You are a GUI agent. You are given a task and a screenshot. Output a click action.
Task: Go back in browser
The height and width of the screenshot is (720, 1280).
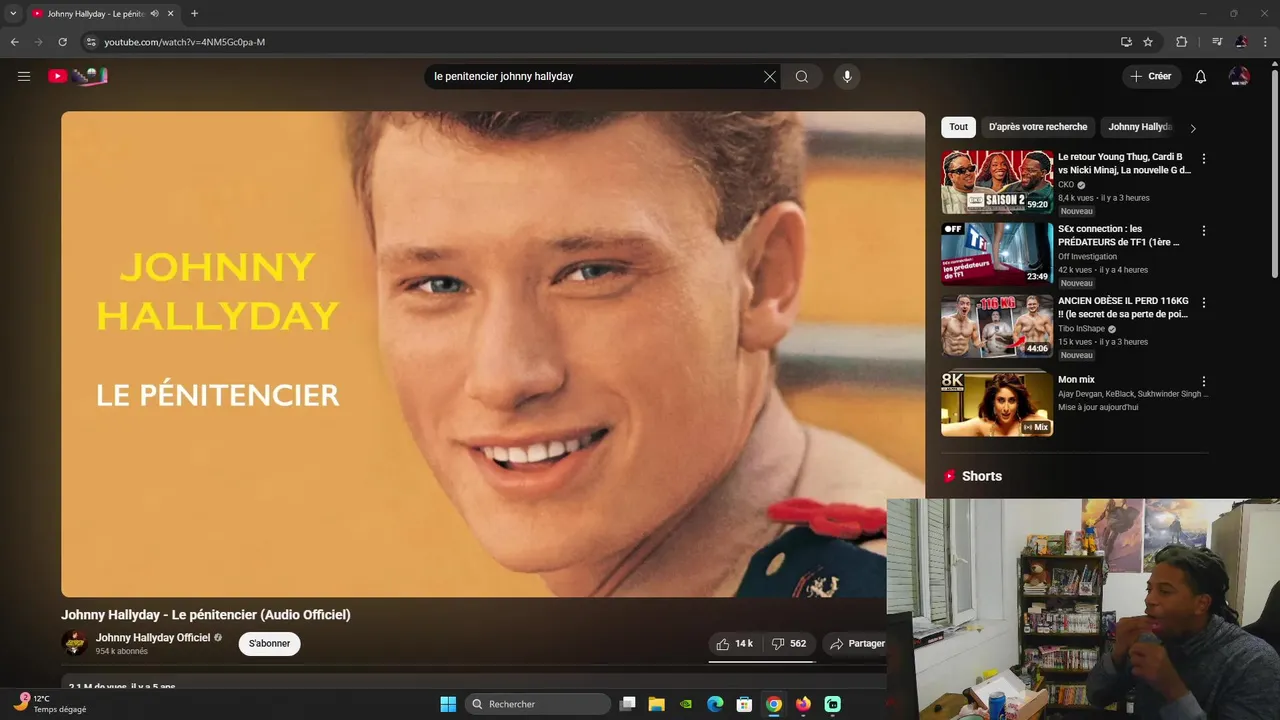click(14, 42)
